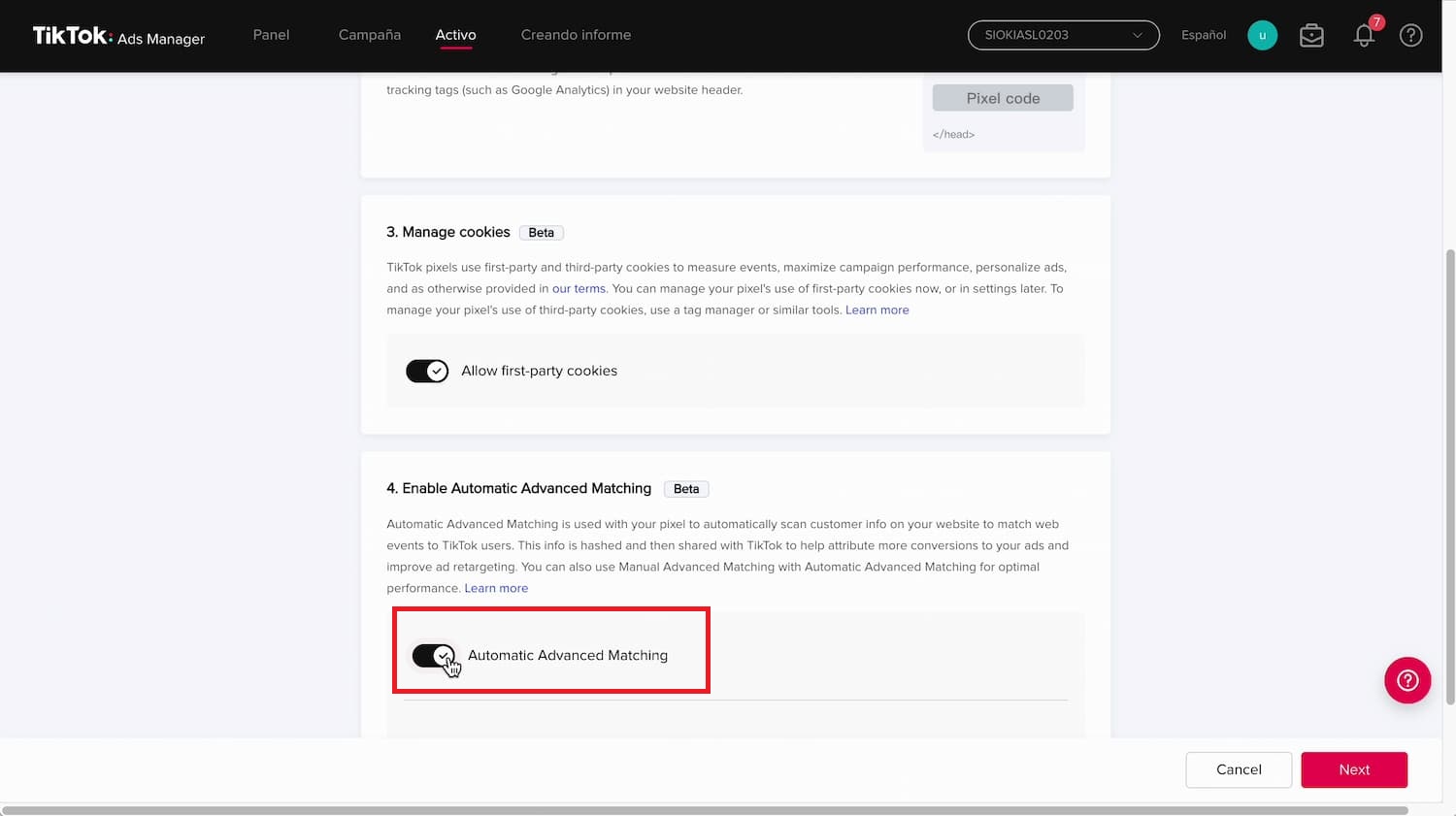Screen dimensions: 1456x816
Task: Open Learn more link in Manage cookies
Action: pos(877,310)
